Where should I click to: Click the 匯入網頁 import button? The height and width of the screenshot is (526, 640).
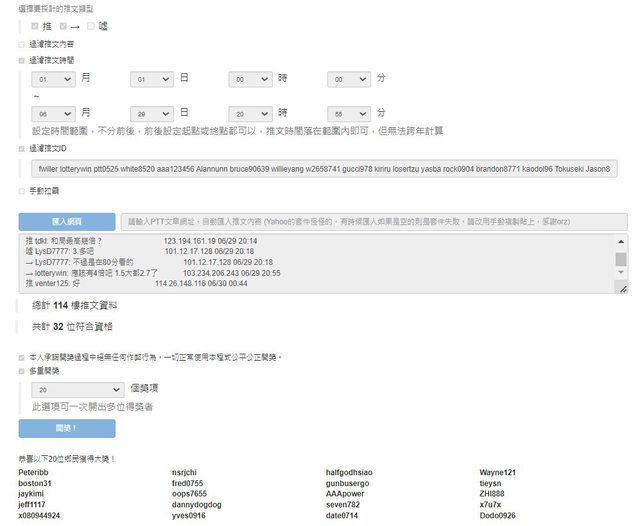tap(67, 221)
